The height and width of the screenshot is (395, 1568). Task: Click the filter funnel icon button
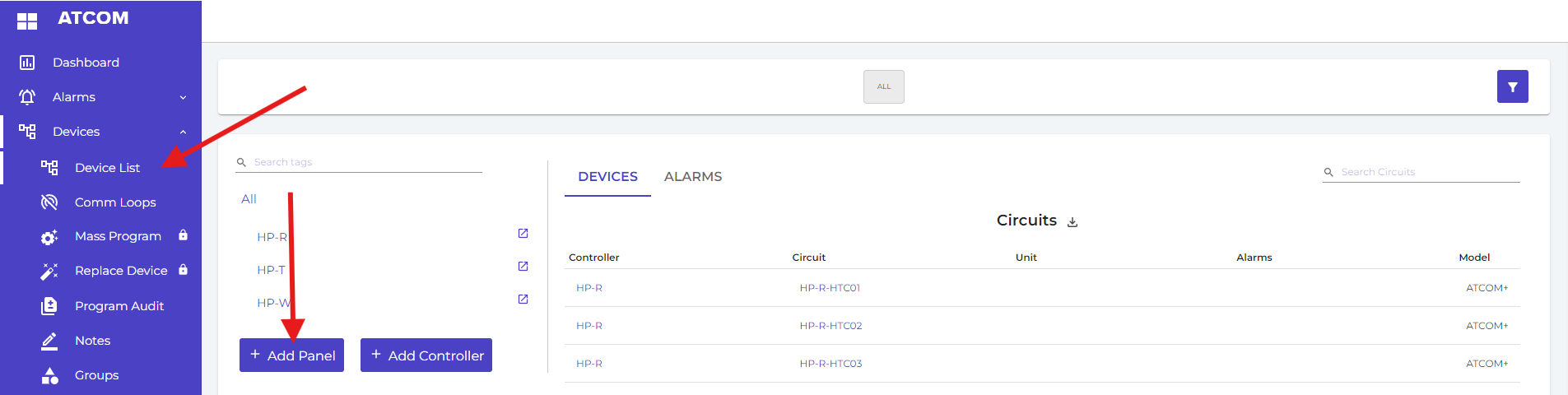1512,86
